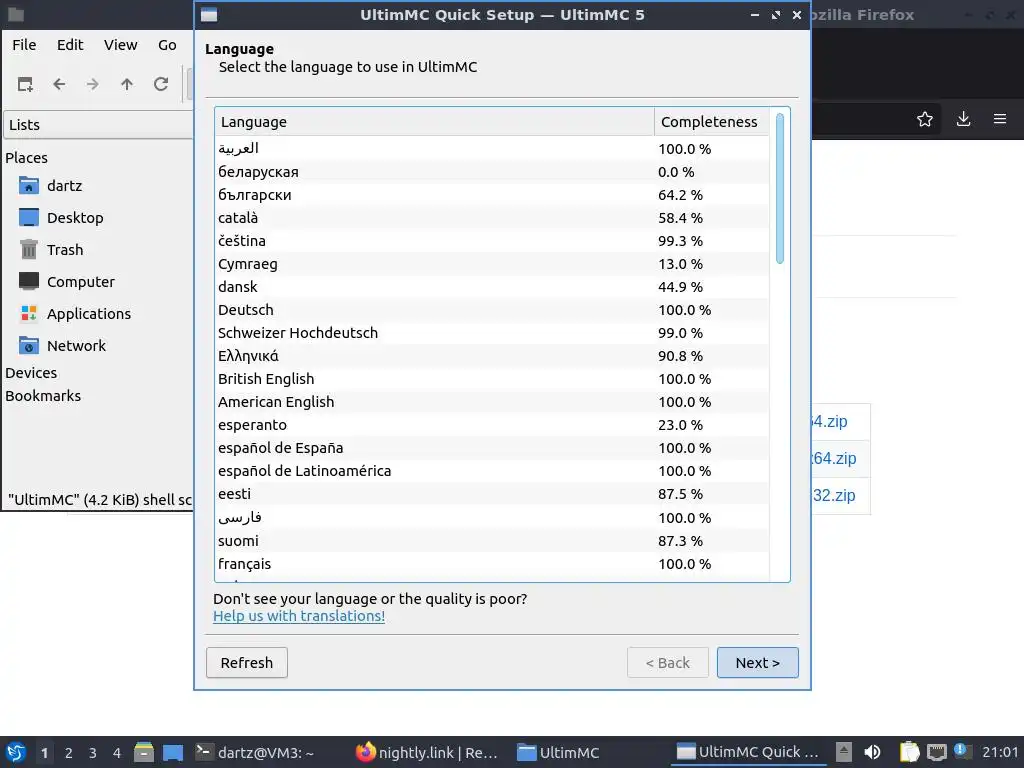This screenshot has width=1024, height=768.
Task: Click the clipboard manager tray icon
Action: (x=909, y=752)
